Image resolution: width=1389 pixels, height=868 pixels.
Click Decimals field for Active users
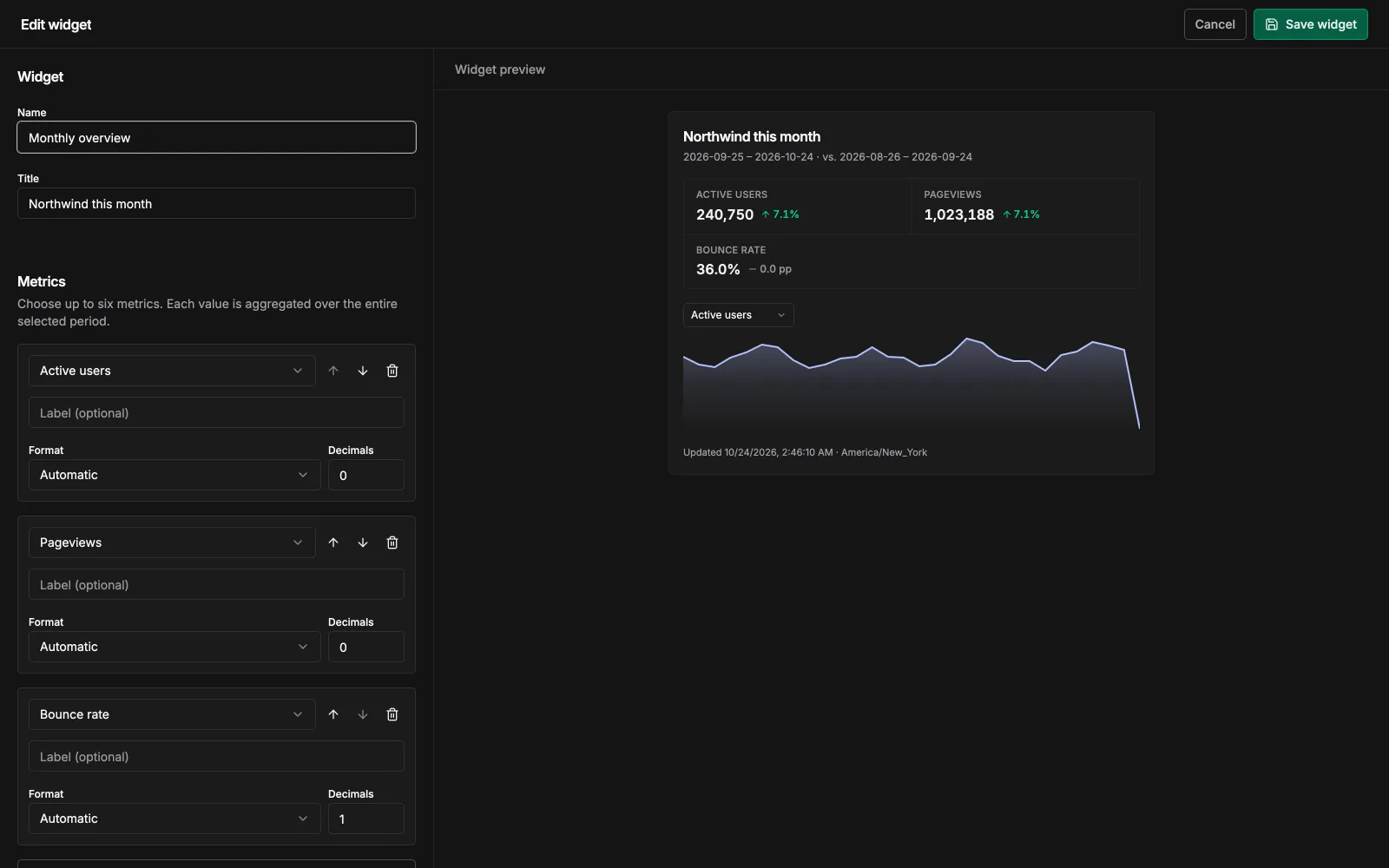366,475
